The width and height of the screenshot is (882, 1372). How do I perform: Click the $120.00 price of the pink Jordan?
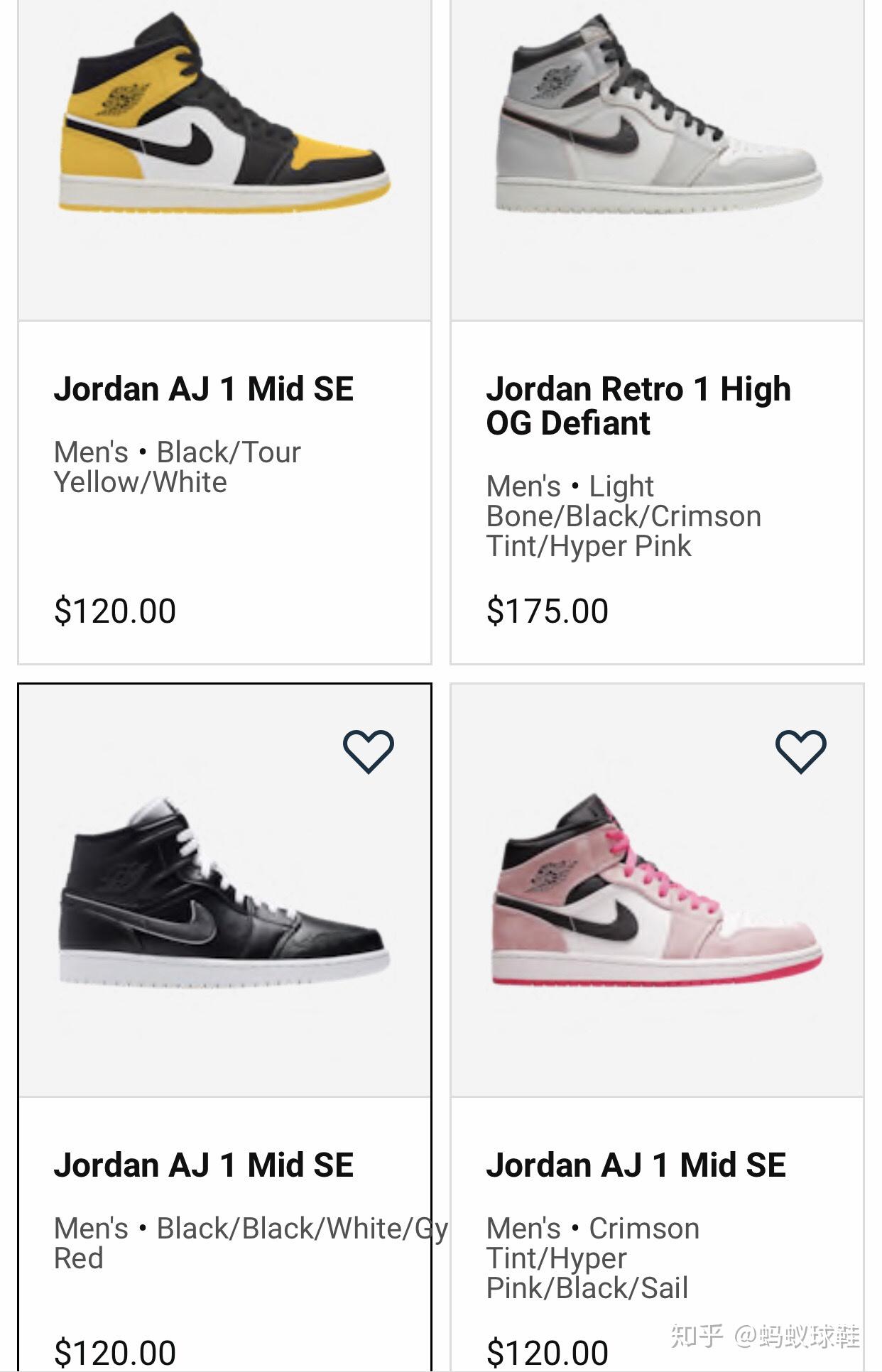(x=547, y=1352)
